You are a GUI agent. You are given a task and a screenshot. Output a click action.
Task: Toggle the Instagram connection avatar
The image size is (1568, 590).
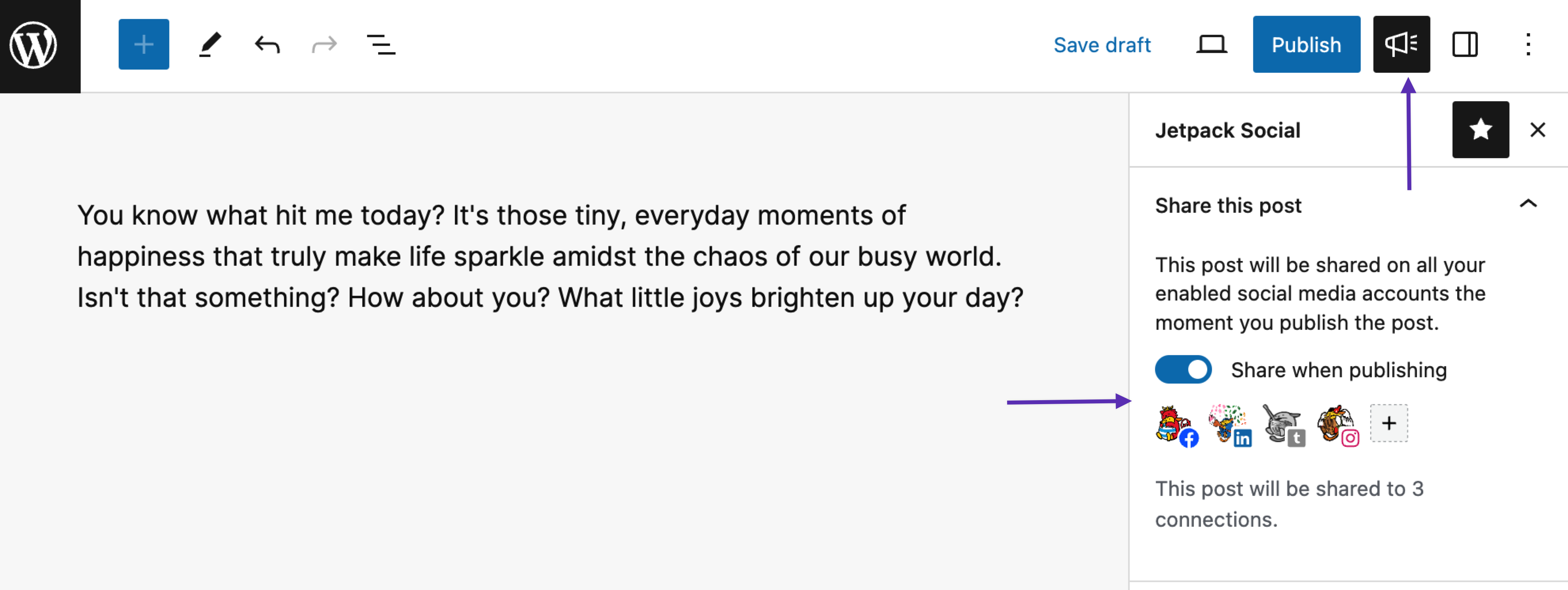pos(1337,425)
